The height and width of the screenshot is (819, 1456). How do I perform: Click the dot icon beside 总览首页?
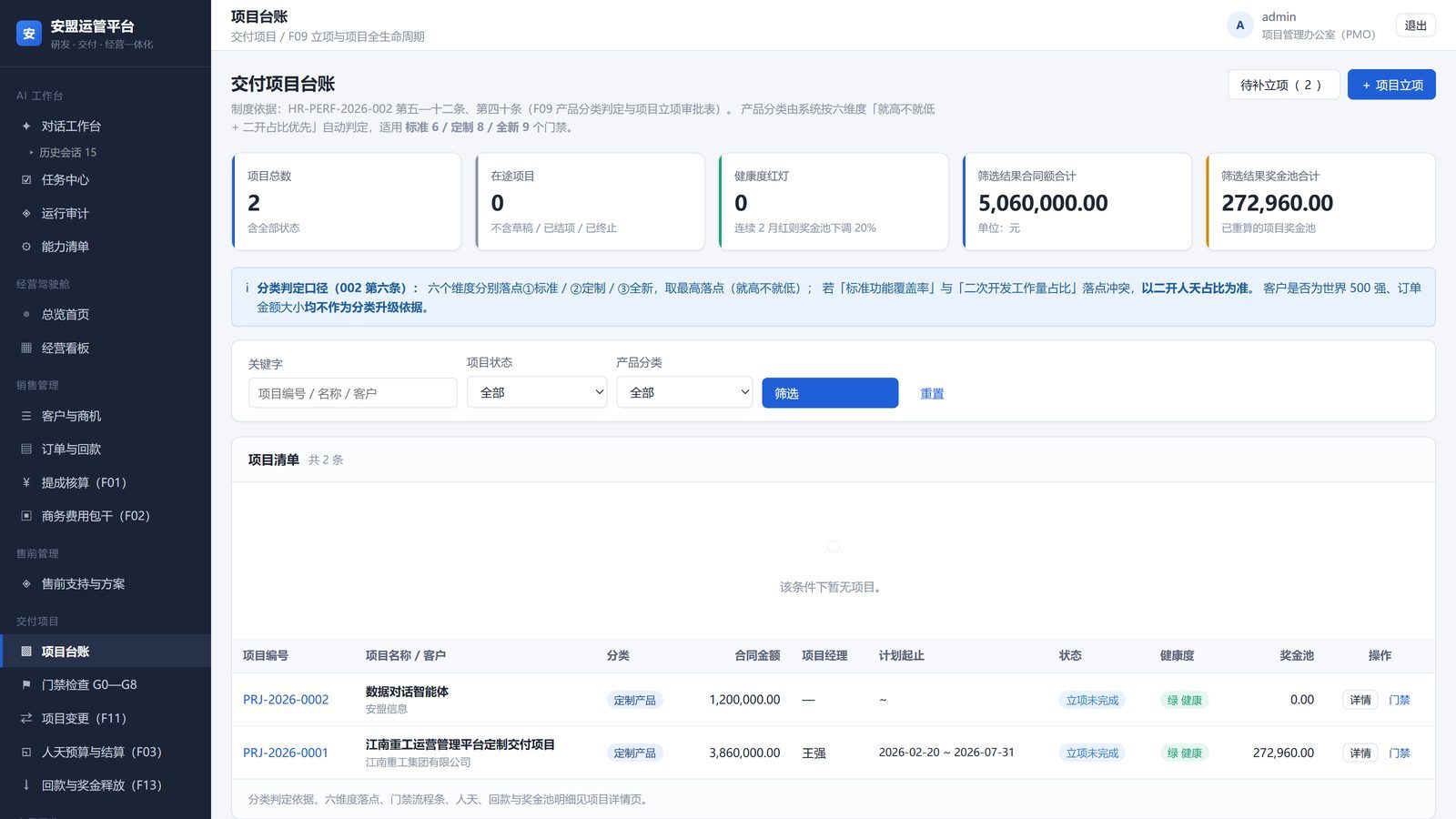coord(26,314)
